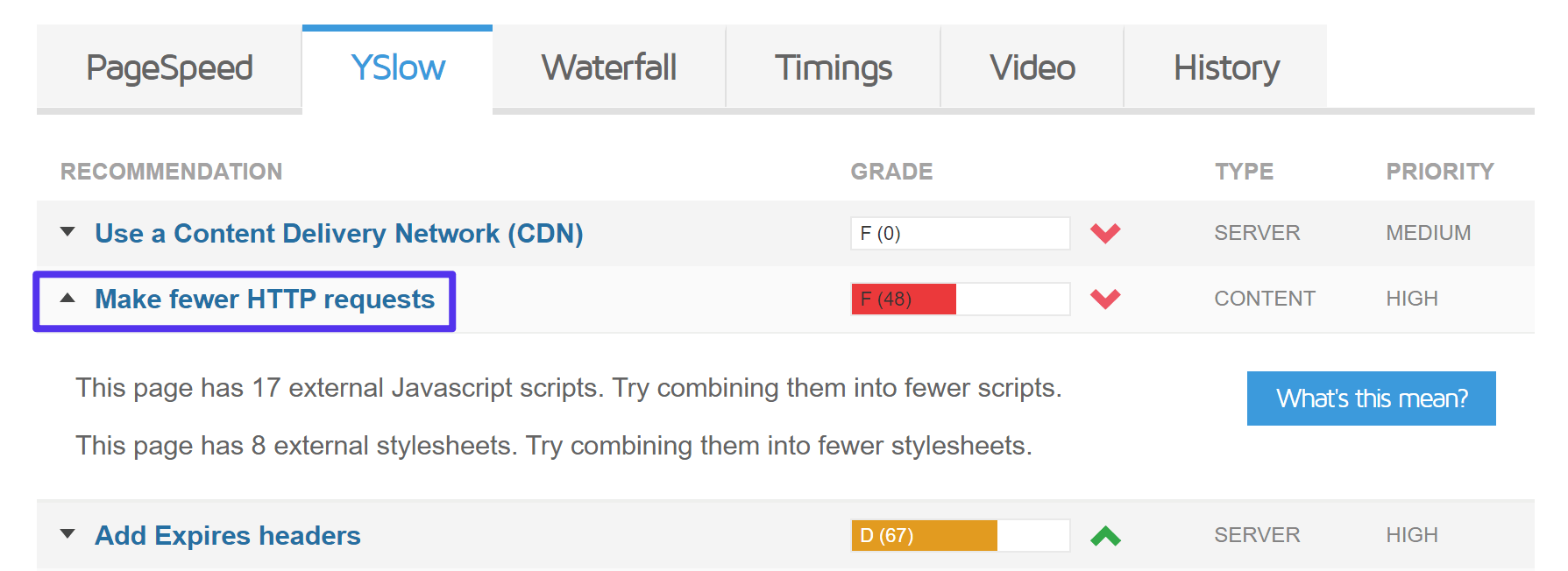
Task: Click the red arrow next to F (48) grade
Action: [x=1106, y=299]
